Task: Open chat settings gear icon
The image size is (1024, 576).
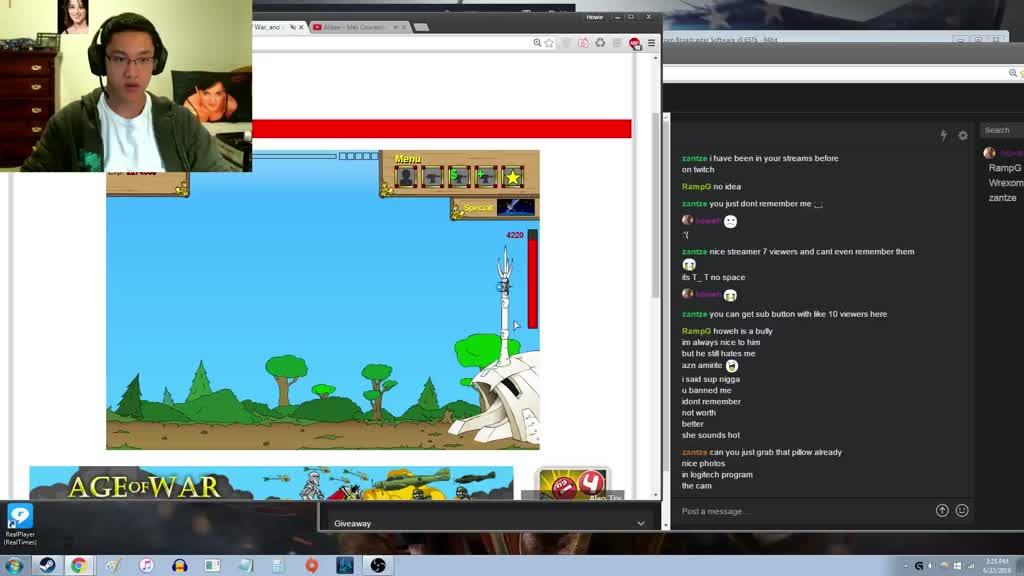Action: tap(963, 135)
